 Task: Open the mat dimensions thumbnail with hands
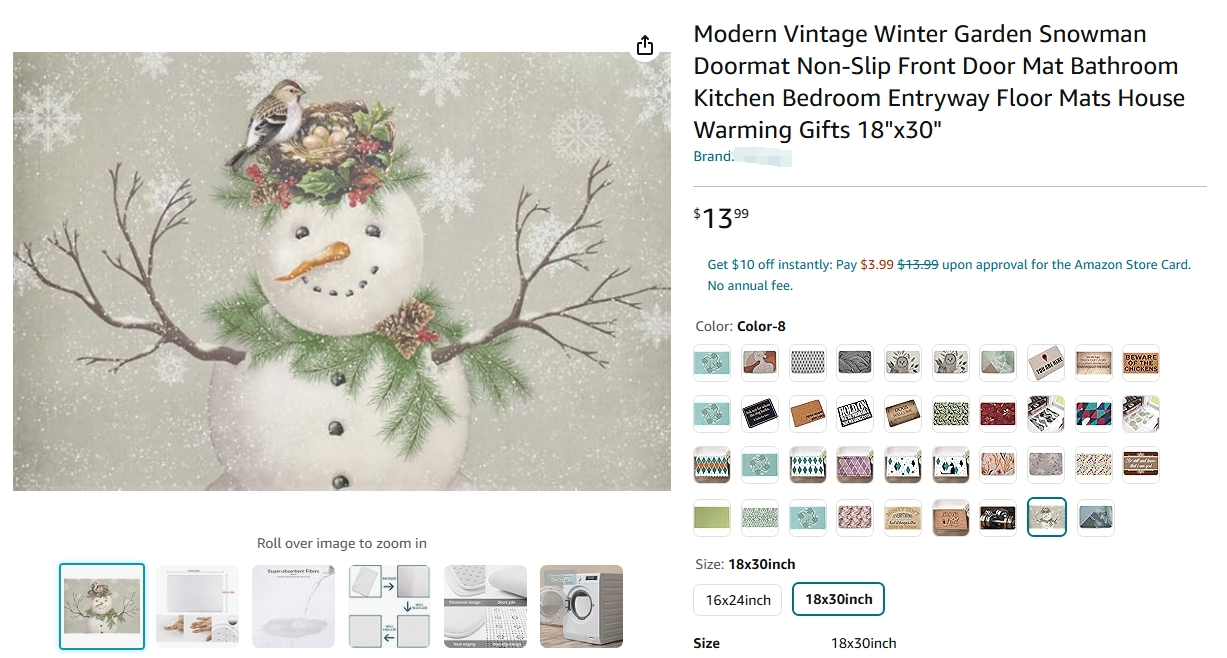pyautogui.click(x=197, y=606)
